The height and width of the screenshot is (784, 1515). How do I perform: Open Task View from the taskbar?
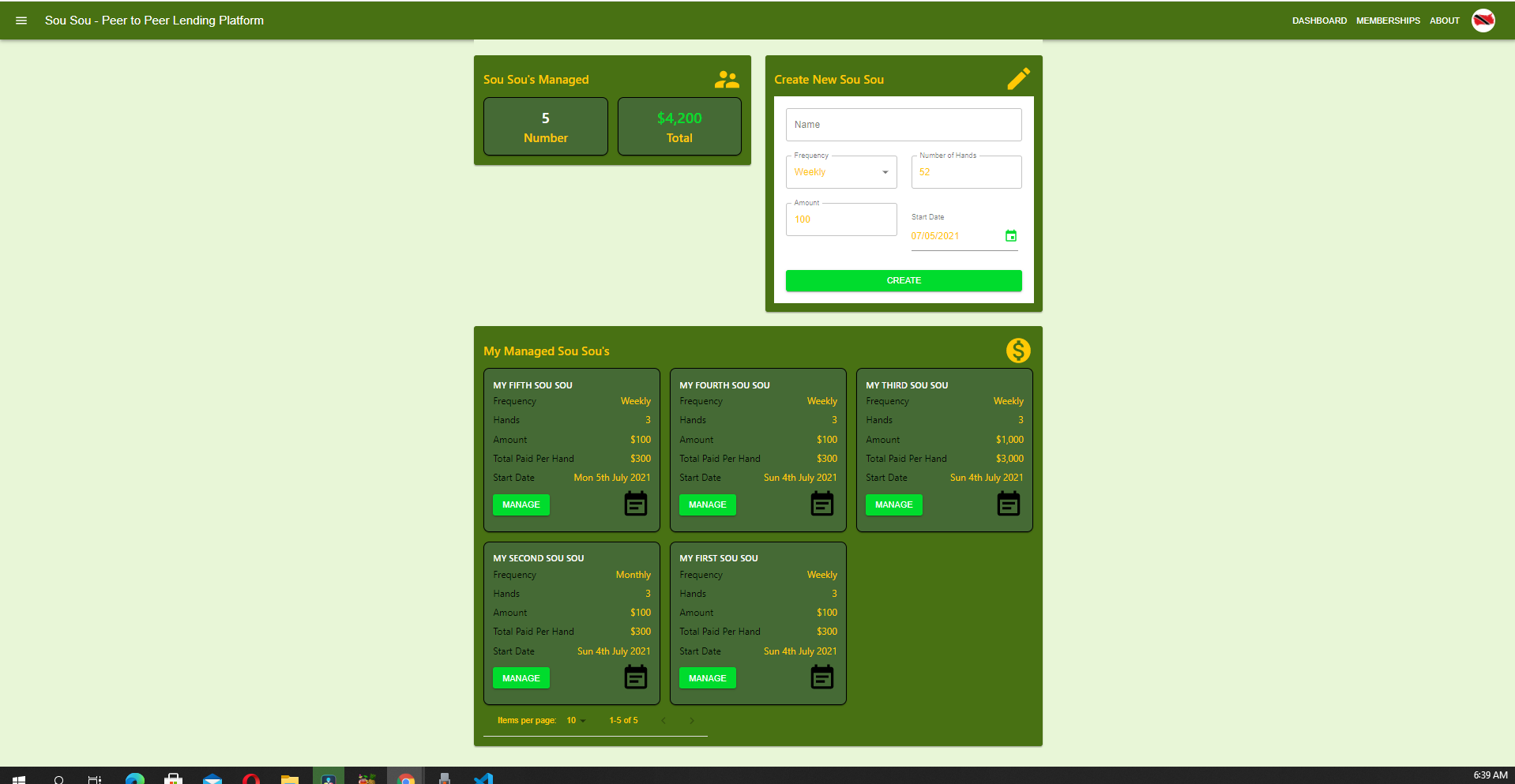(95, 779)
